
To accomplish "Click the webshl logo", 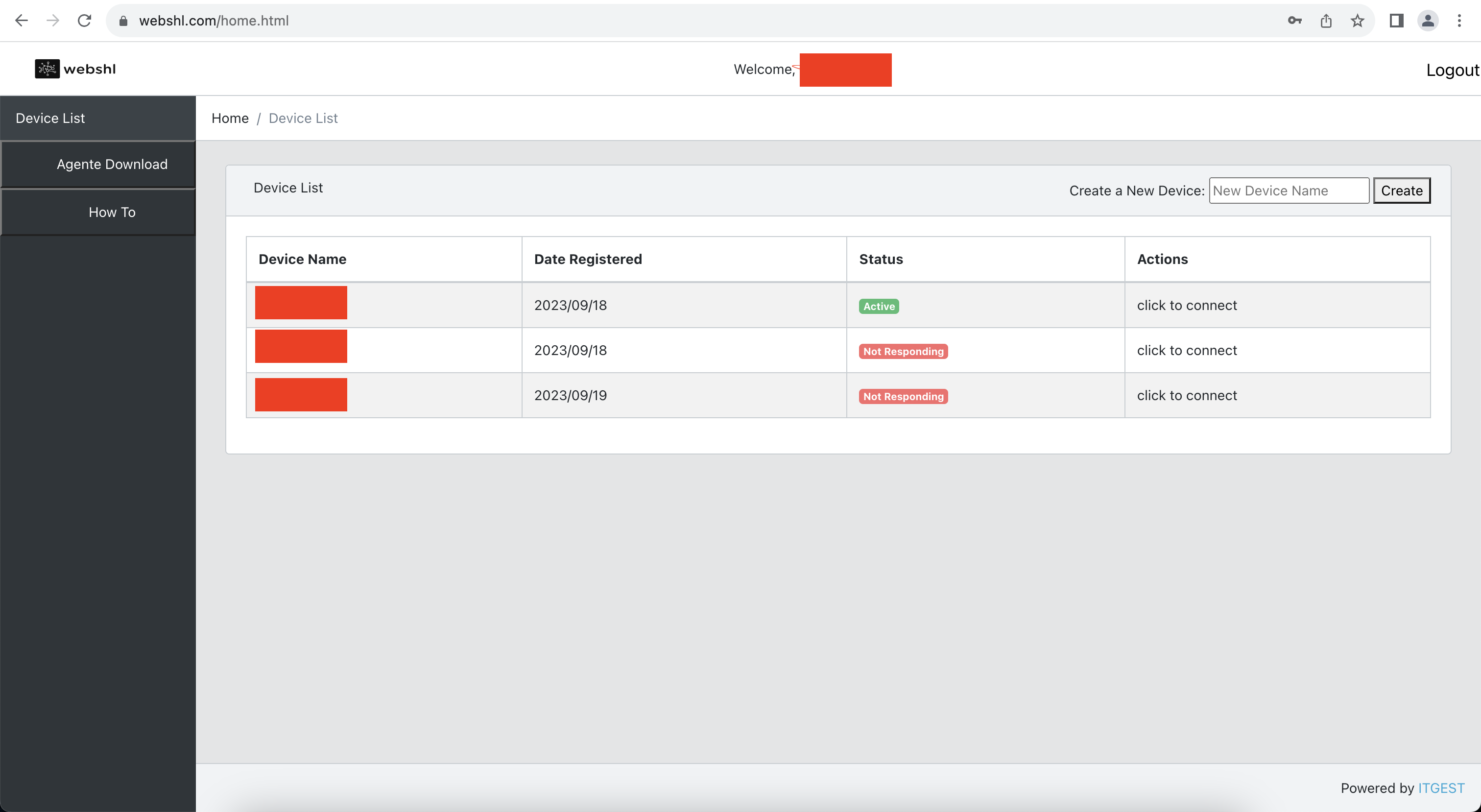I will click(75, 69).
